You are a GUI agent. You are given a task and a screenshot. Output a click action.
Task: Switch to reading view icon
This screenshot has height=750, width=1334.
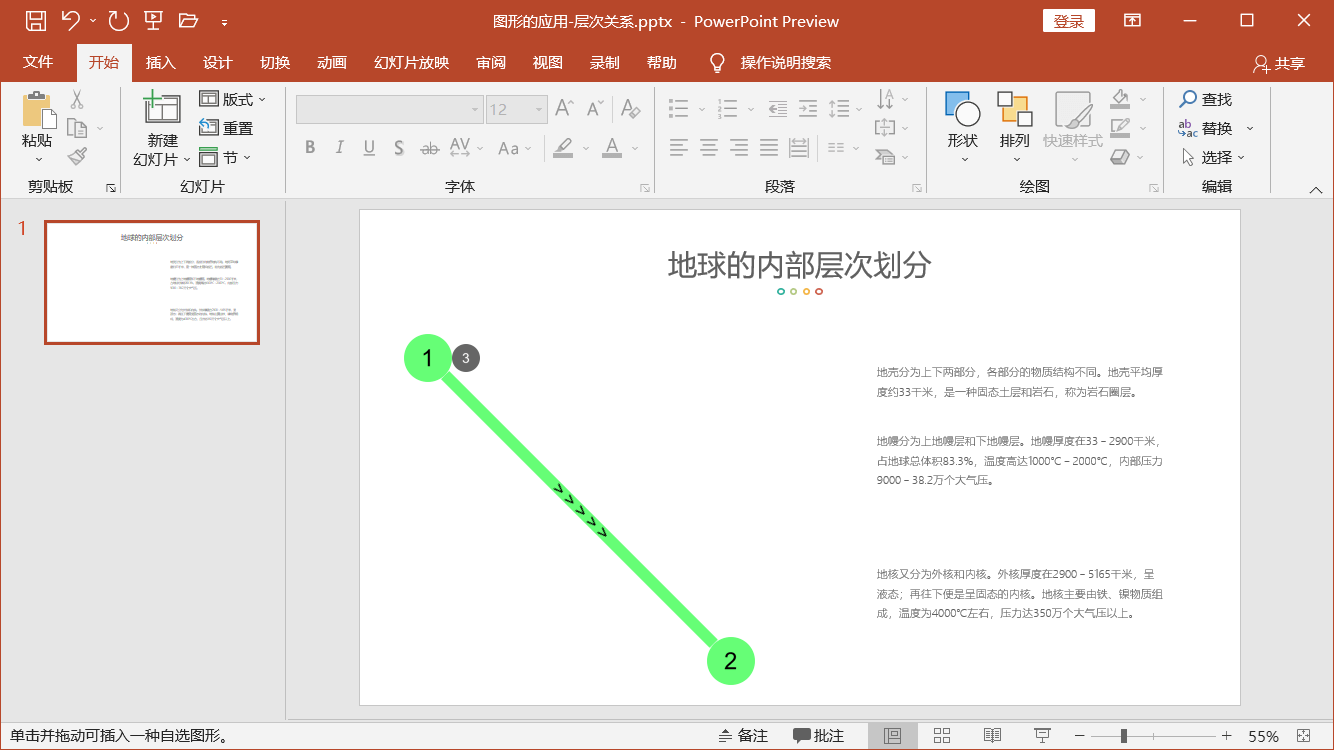[x=992, y=736]
